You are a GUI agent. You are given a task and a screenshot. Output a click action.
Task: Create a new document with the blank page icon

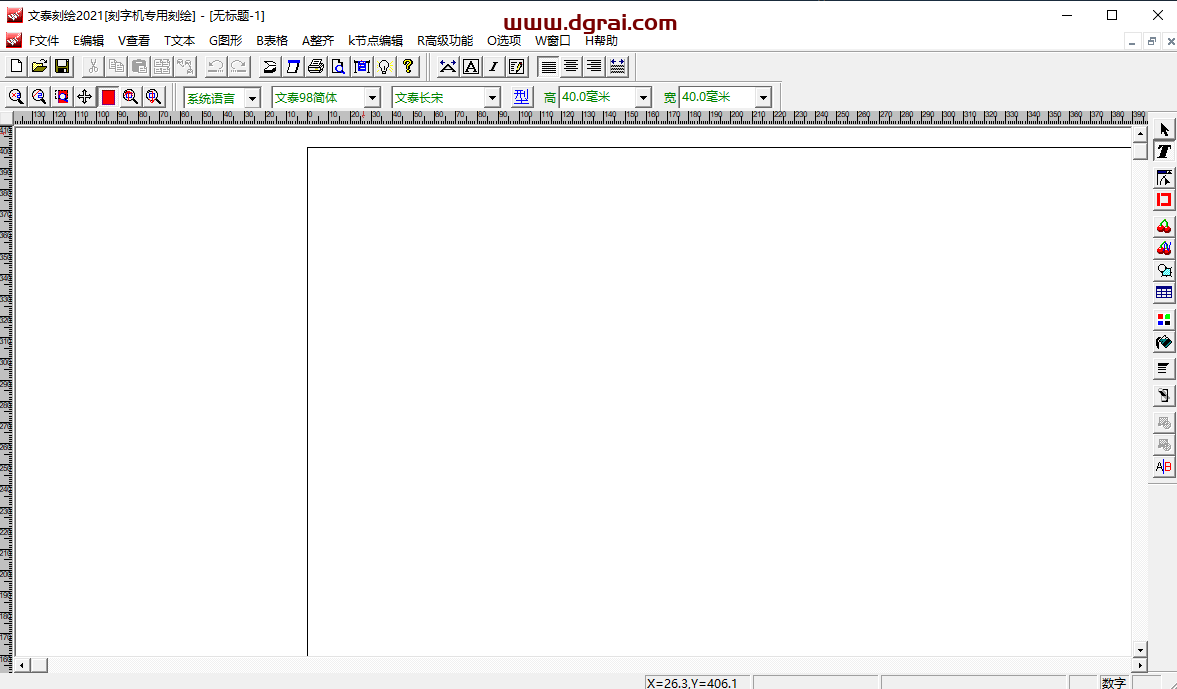pos(16,67)
